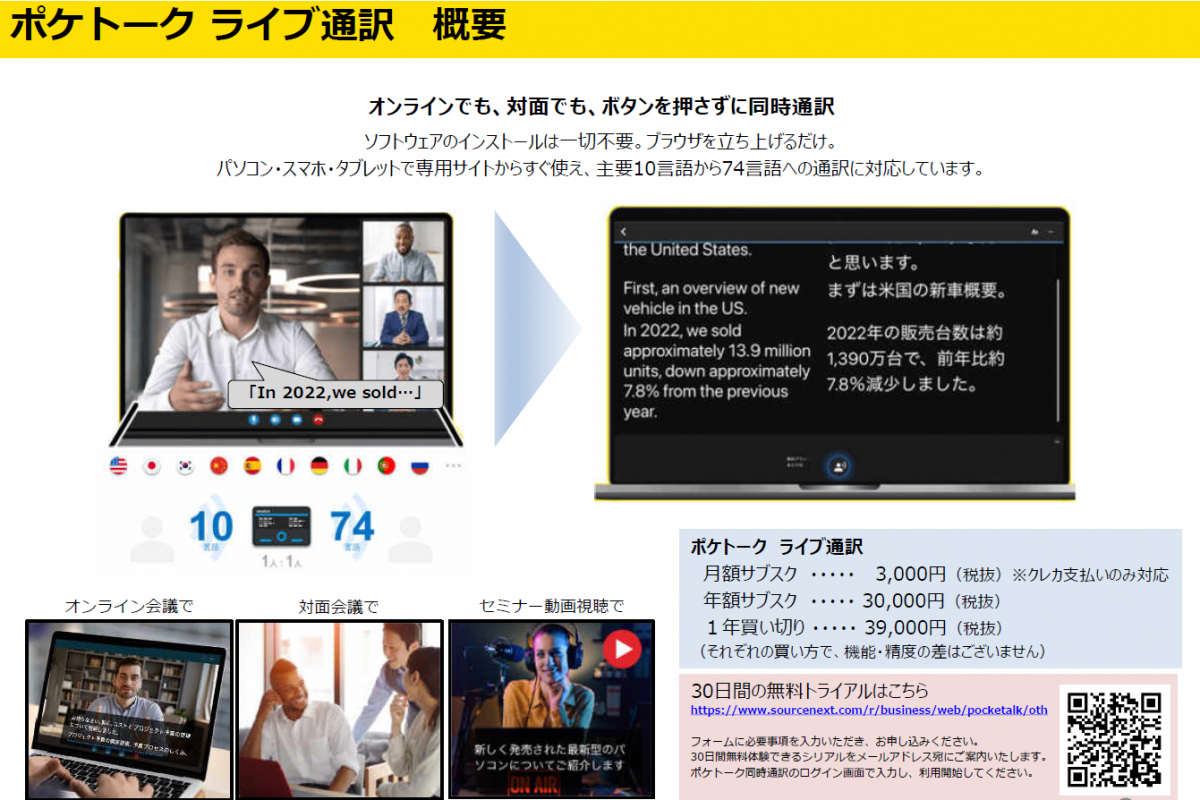This screenshot has width=1200, height=800.
Task: Click the note ※クレカ支払いのみ対応
Action: coord(1090,575)
